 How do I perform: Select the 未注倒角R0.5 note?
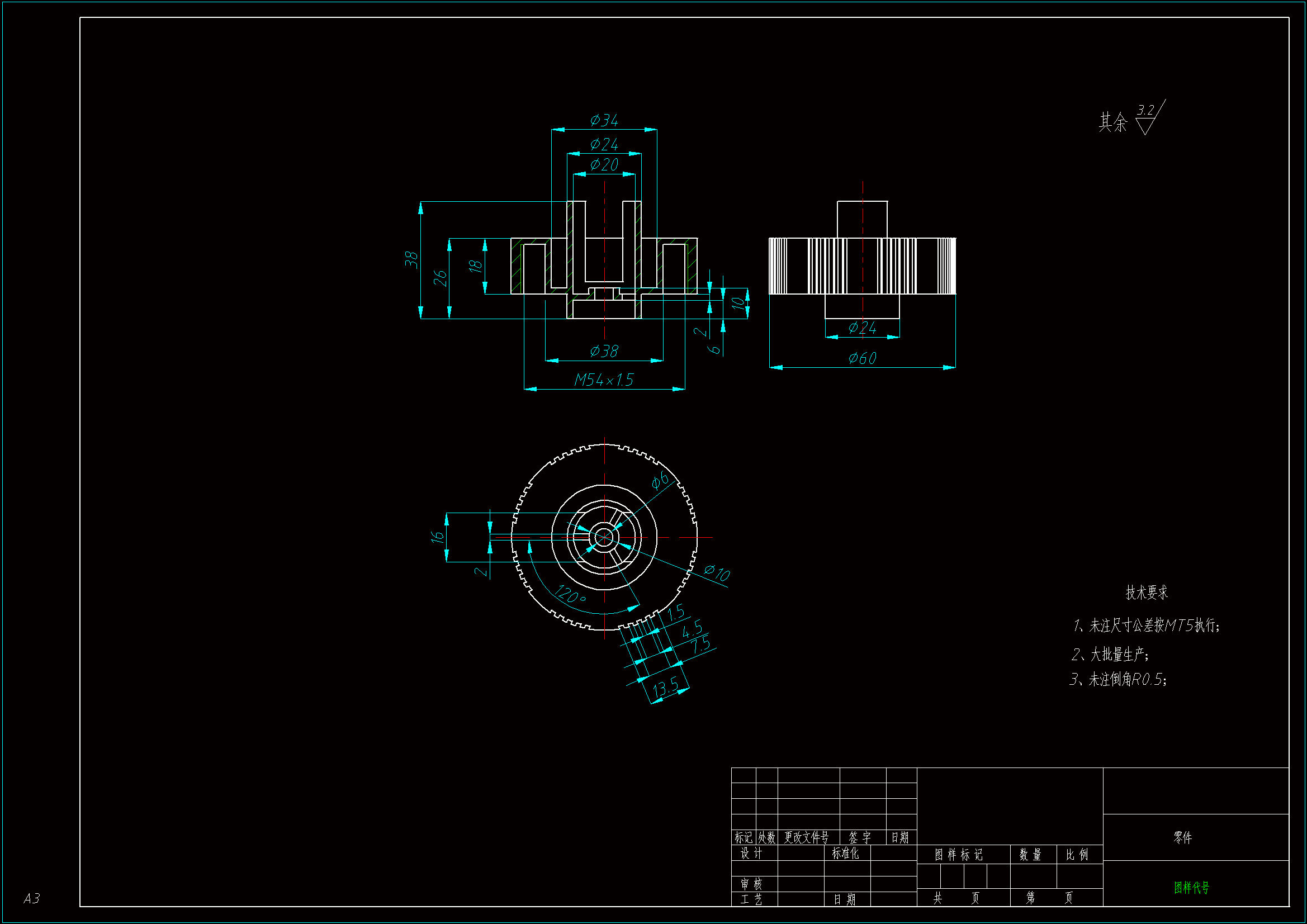(1118, 680)
